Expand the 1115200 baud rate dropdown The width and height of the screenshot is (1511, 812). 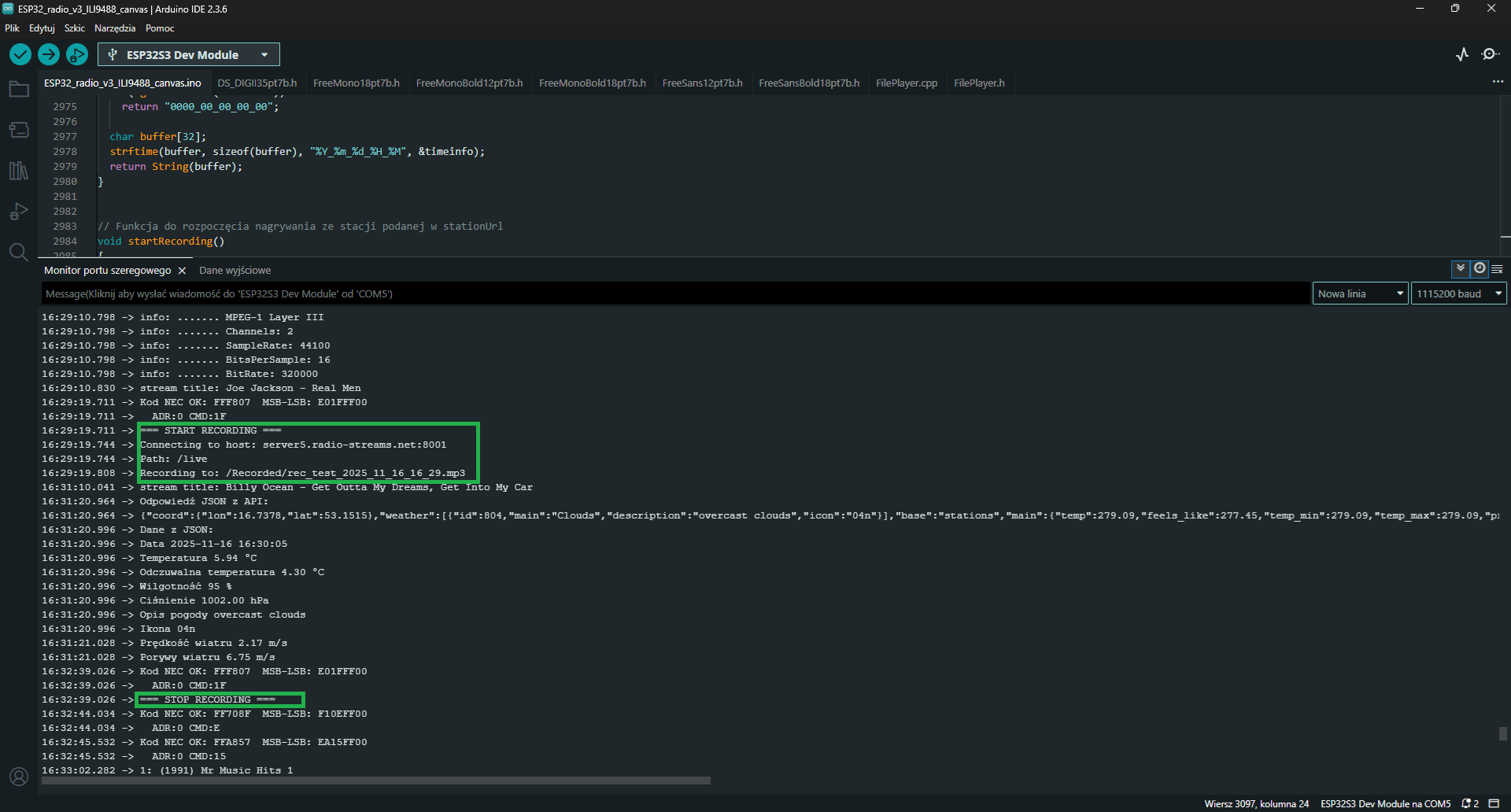click(x=1458, y=293)
